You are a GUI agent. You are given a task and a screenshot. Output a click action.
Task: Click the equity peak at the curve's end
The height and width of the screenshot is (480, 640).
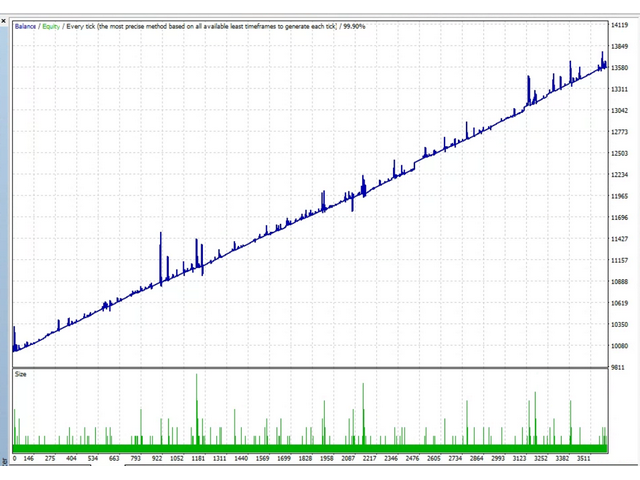coord(603,53)
